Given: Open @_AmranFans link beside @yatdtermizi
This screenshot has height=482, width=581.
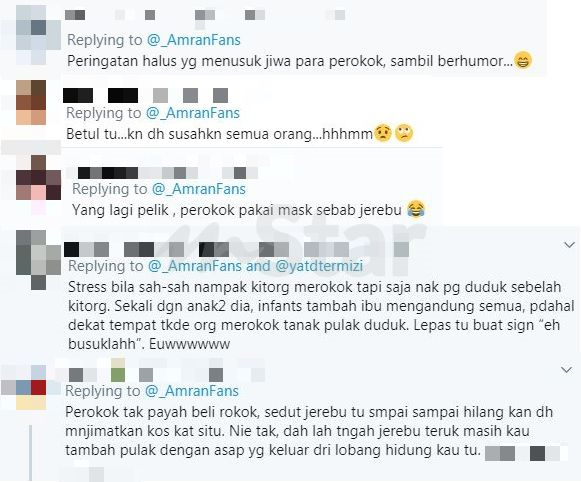Looking at the screenshot, I should [195, 266].
